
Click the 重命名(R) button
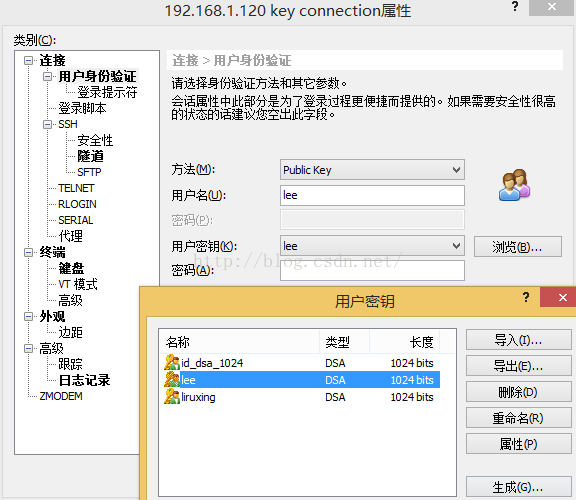coord(518,418)
